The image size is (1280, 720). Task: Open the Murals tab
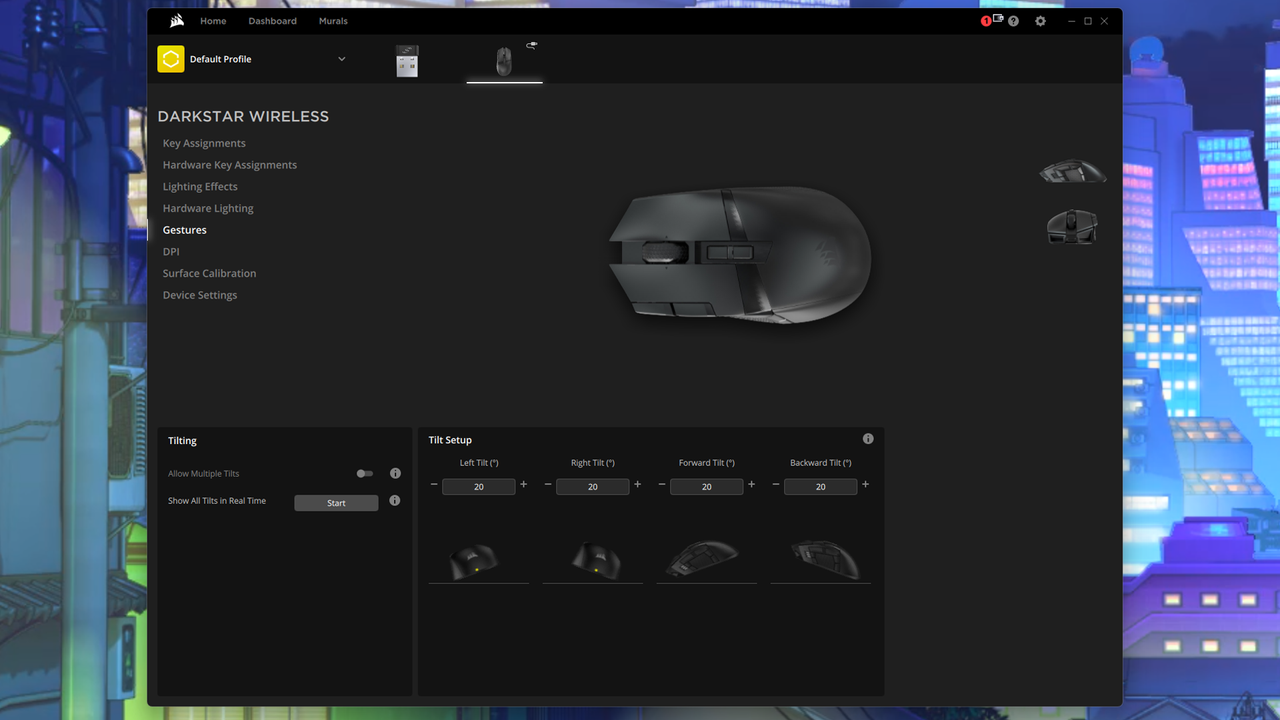(333, 21)
